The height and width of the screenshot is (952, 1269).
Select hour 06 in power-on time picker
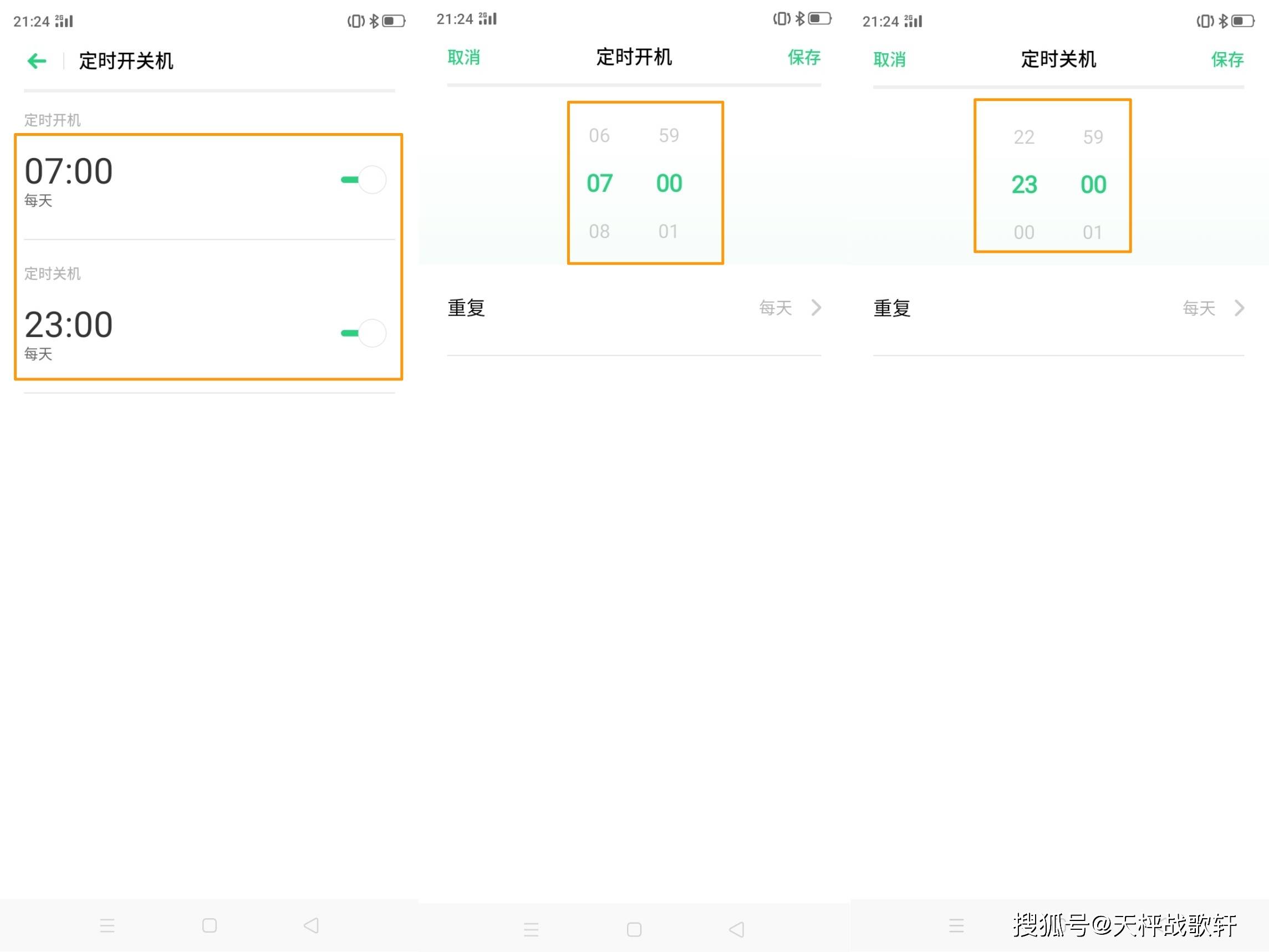click(x=599, y=135)
